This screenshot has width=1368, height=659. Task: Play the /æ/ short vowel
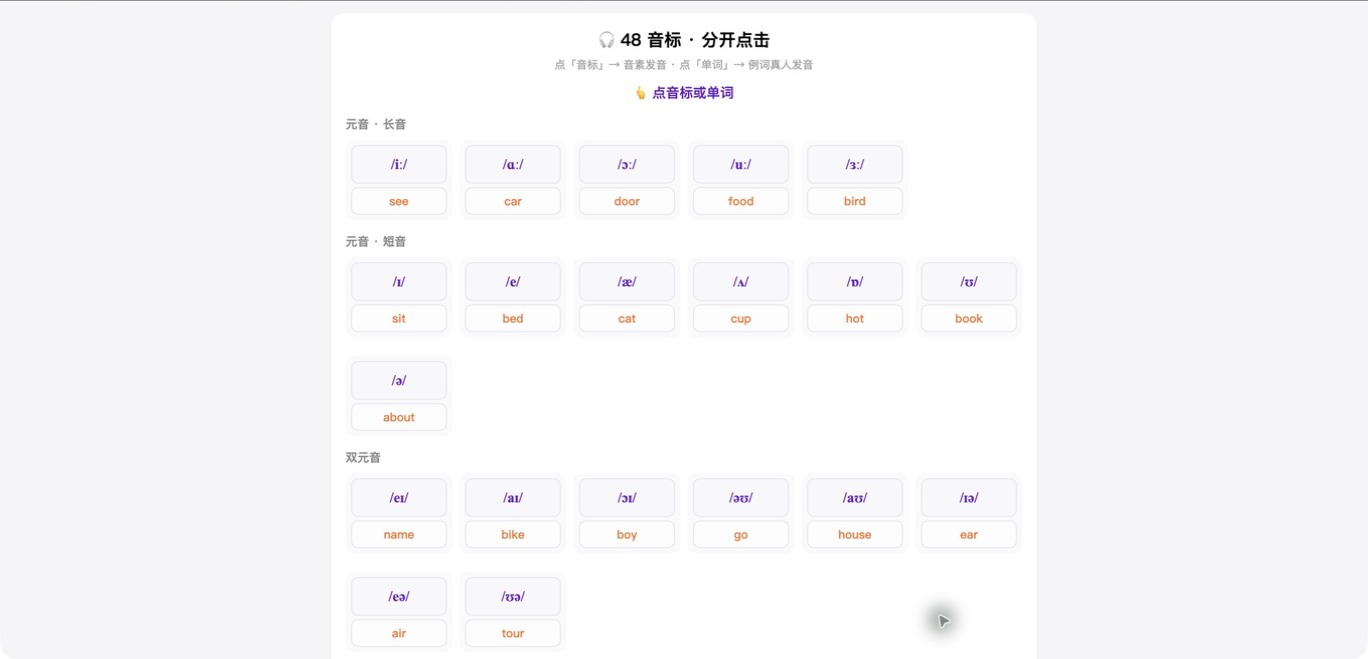(627, 281)
